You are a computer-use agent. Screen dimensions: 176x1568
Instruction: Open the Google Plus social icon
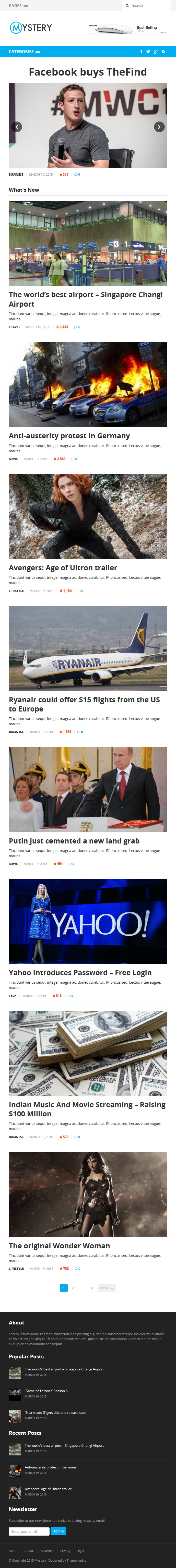point(156,52)
